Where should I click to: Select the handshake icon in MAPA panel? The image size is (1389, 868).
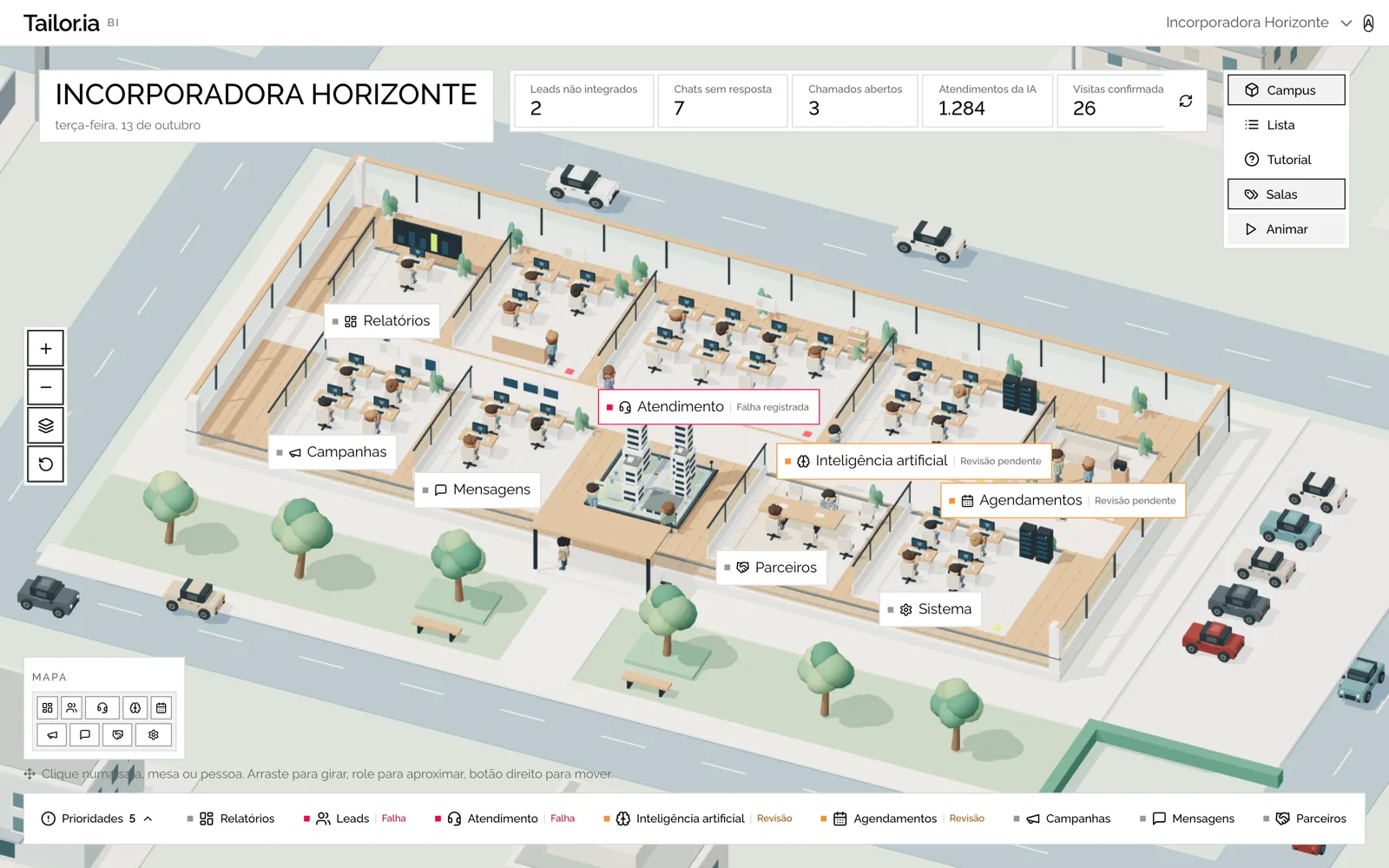118,734
